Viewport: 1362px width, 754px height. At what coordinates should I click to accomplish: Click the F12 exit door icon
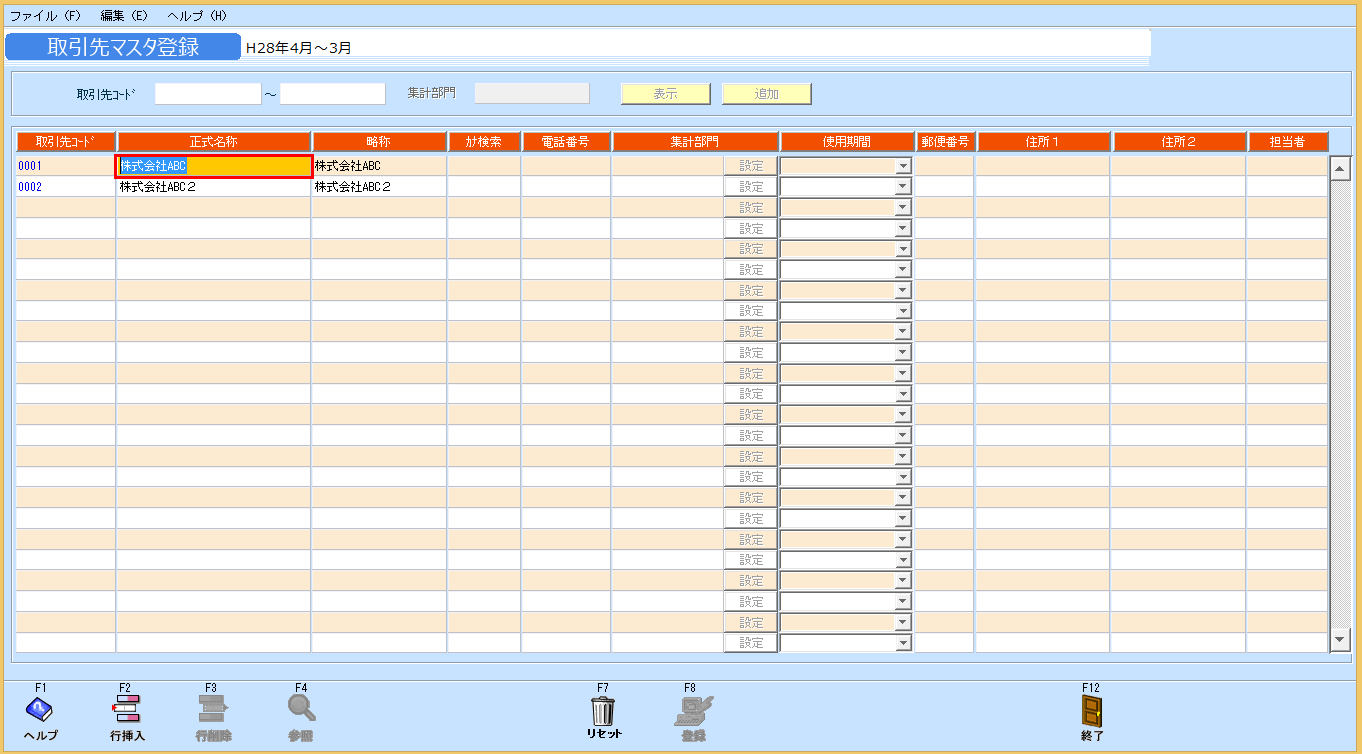pos(1092,710)
